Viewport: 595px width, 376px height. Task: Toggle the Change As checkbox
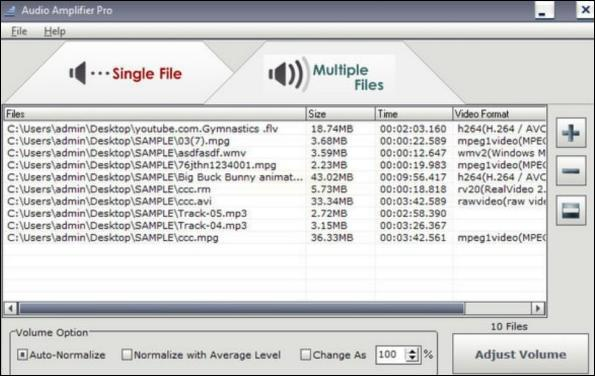305,355
